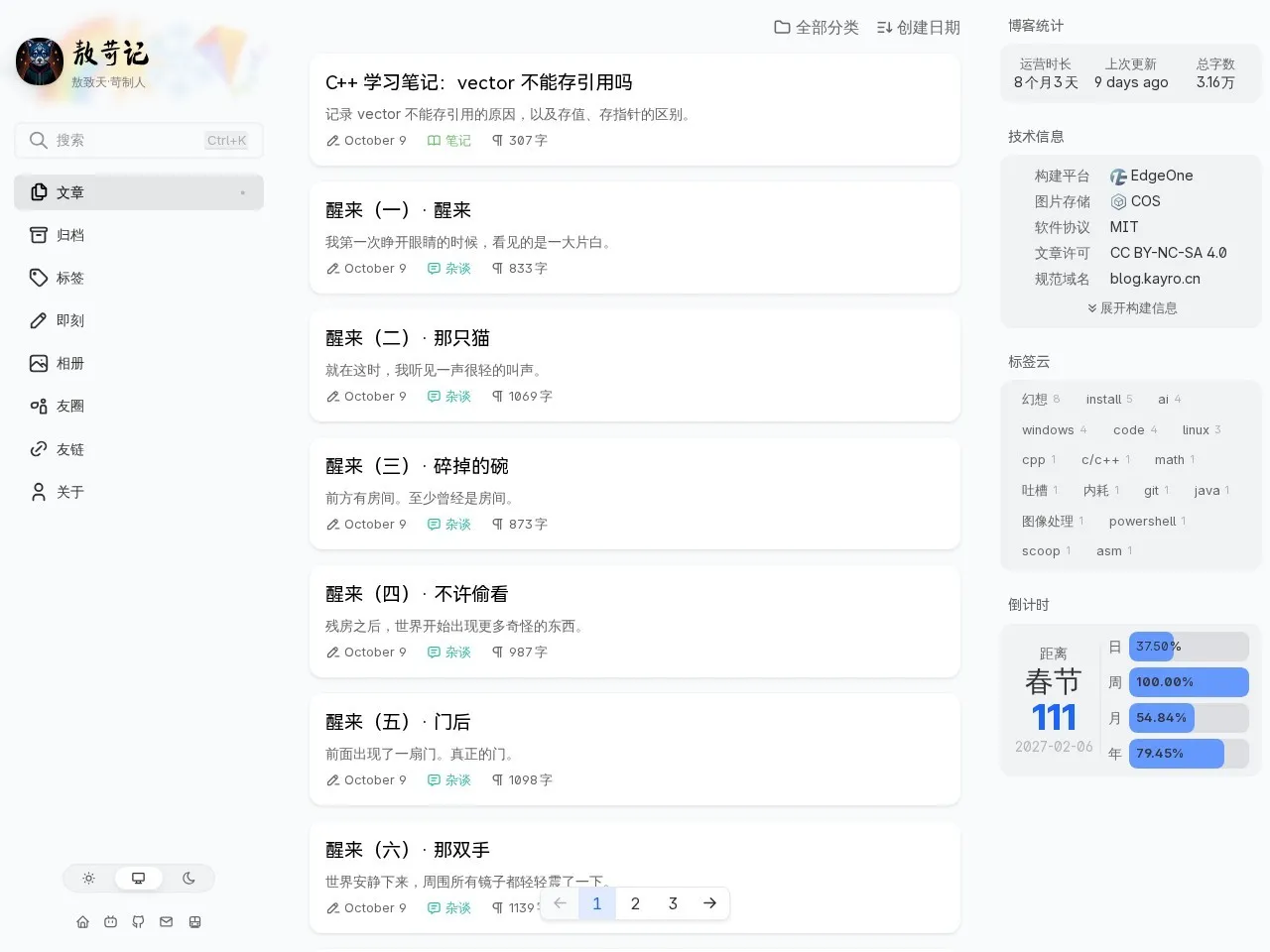The height and width of the screenshot is (952, 1270).
Task: Click the EdgeOne logo icon
Action: [1118, 177]
